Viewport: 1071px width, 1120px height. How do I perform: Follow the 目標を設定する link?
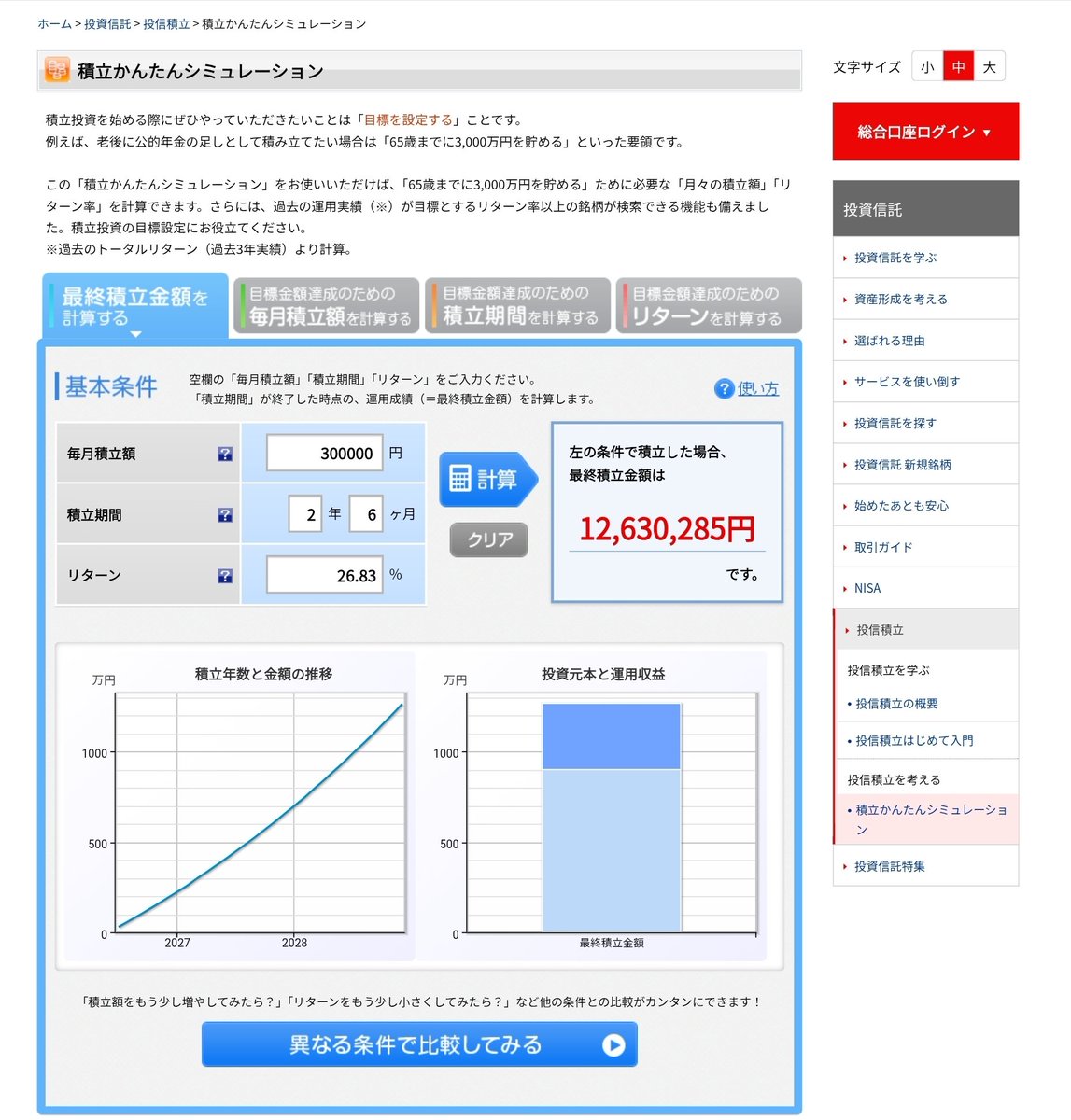click(408, 119)
